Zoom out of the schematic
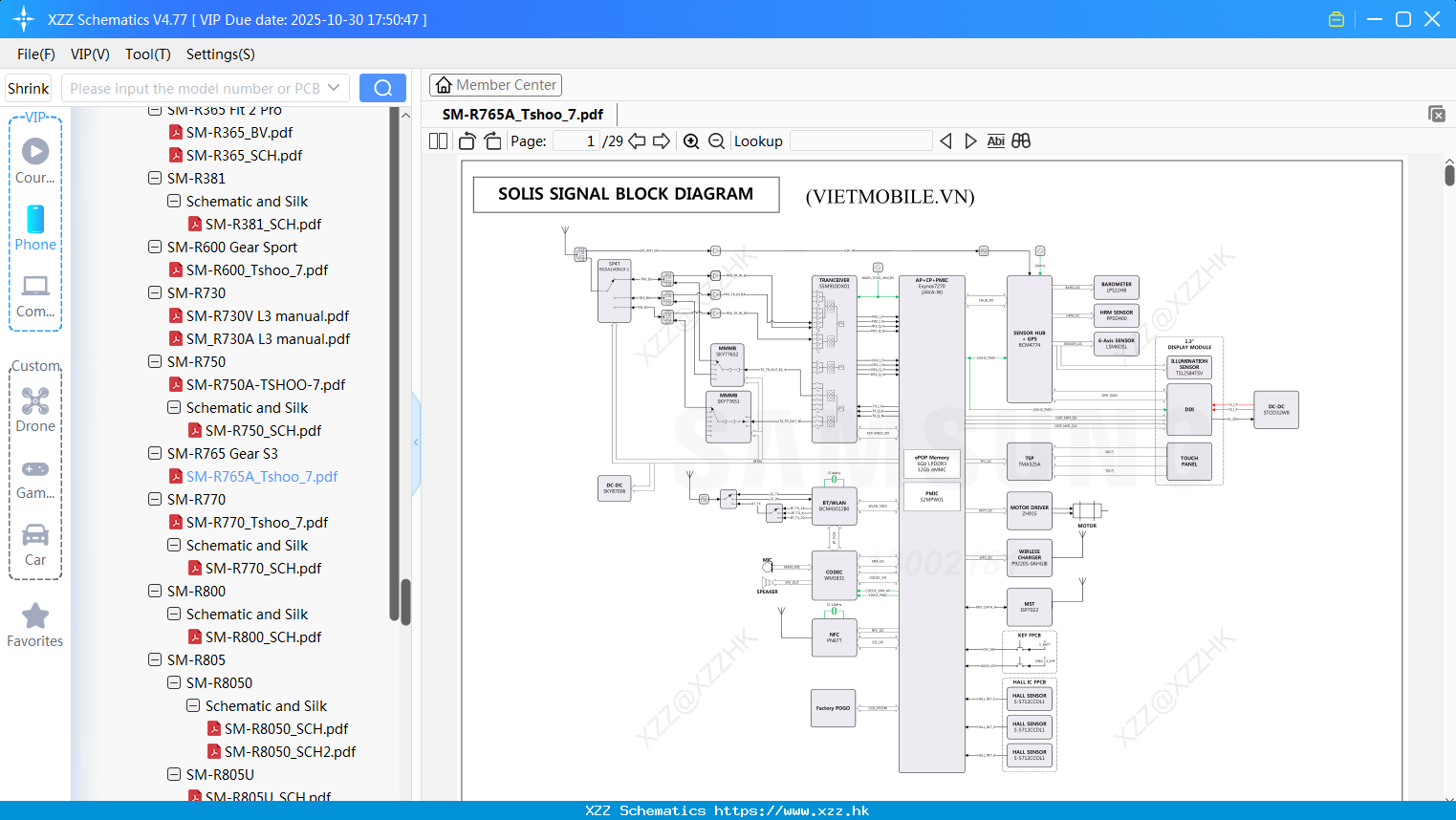Screen dimensions: 1456x820 (x=716, y=140)
